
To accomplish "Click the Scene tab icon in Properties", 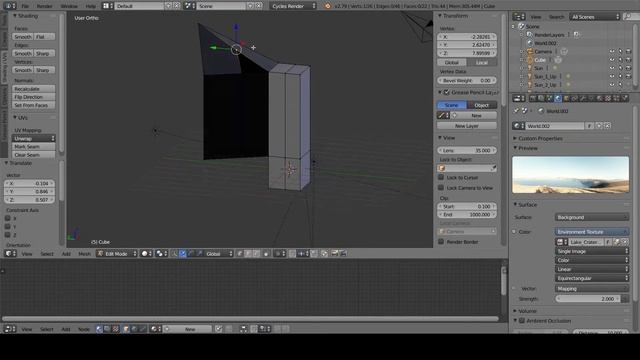I will click(549, 98).
